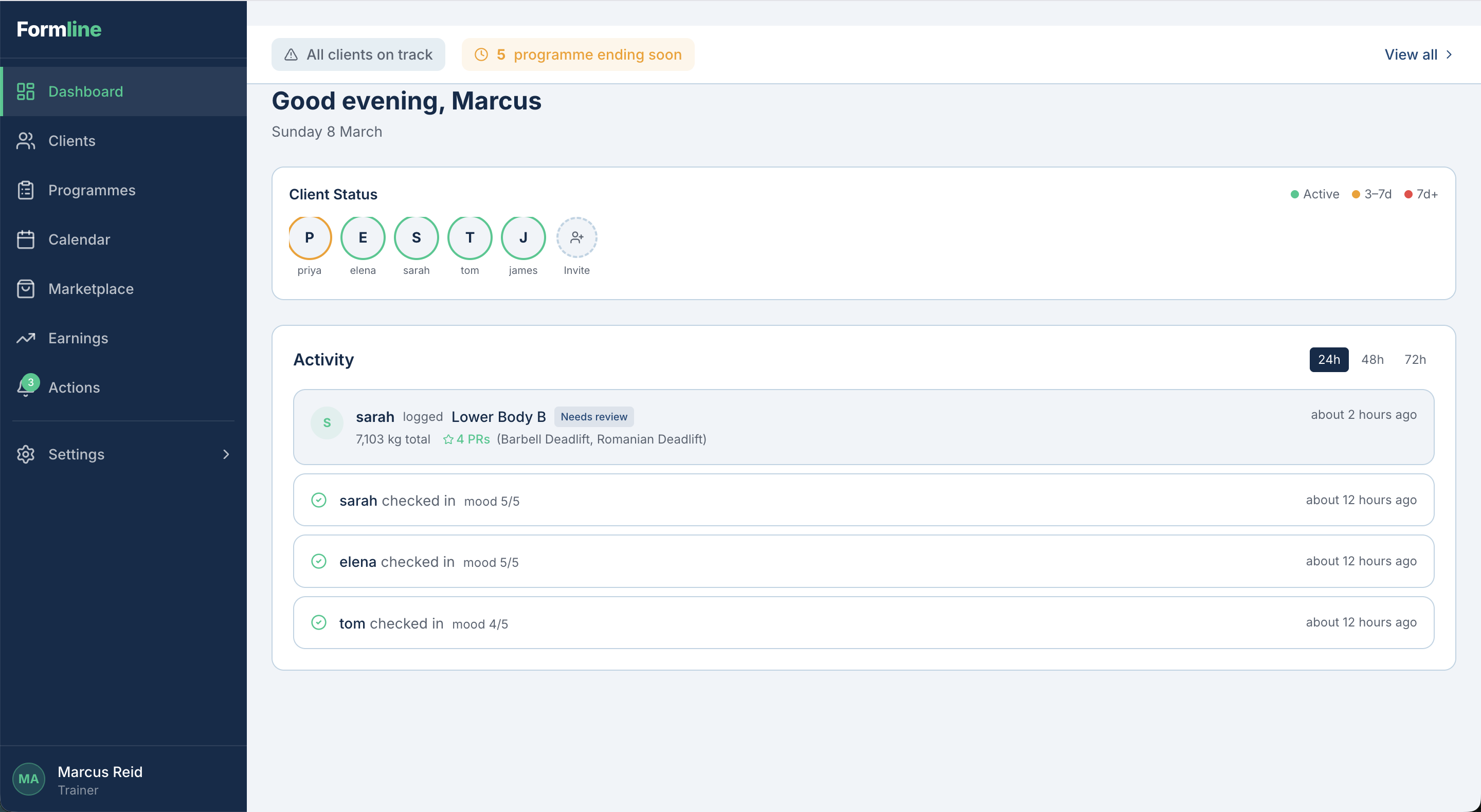Open Marketplace via the bag icon
This screenshot has height=812, width=1481.
pos(25,288)
